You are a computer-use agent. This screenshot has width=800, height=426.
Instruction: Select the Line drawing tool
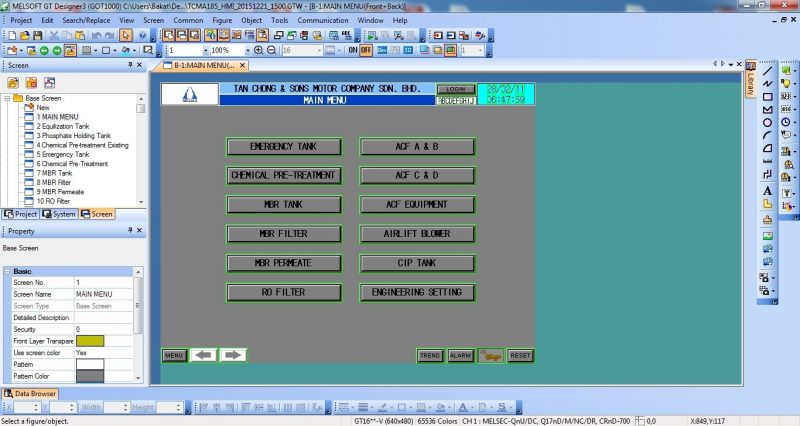click(x=767, y=71)
